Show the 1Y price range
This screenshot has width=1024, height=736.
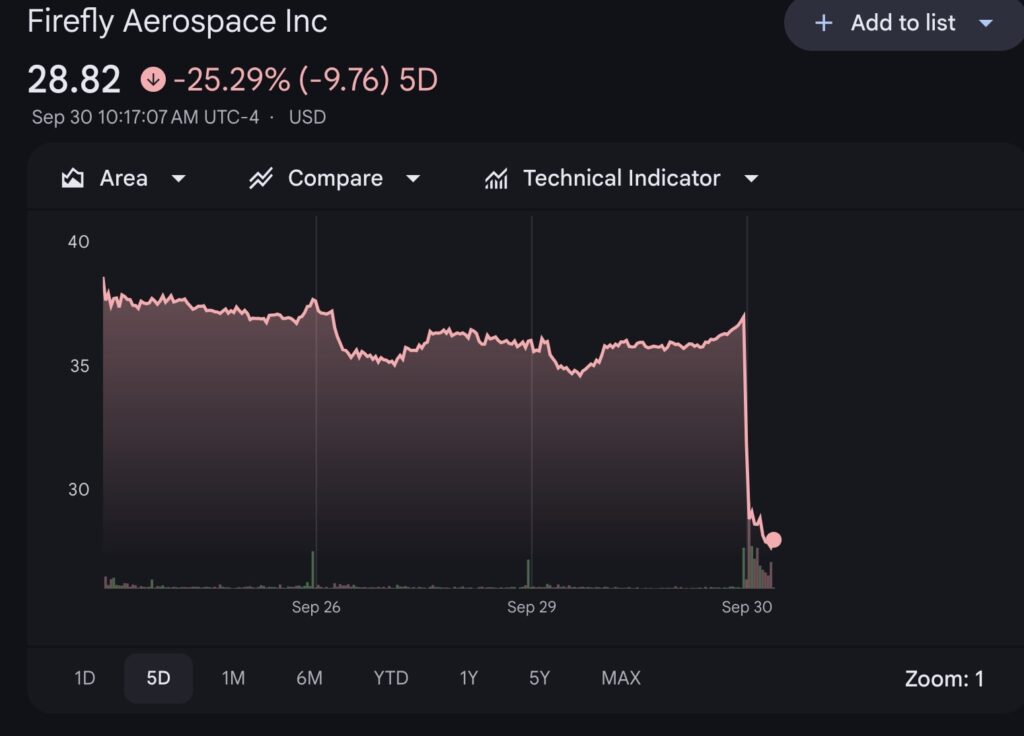[468, 678]
